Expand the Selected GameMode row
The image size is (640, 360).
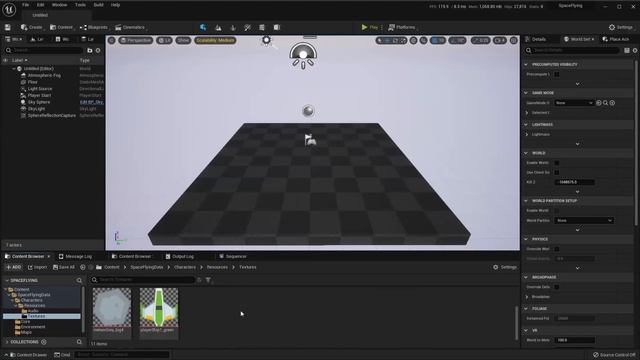point(527,113)
